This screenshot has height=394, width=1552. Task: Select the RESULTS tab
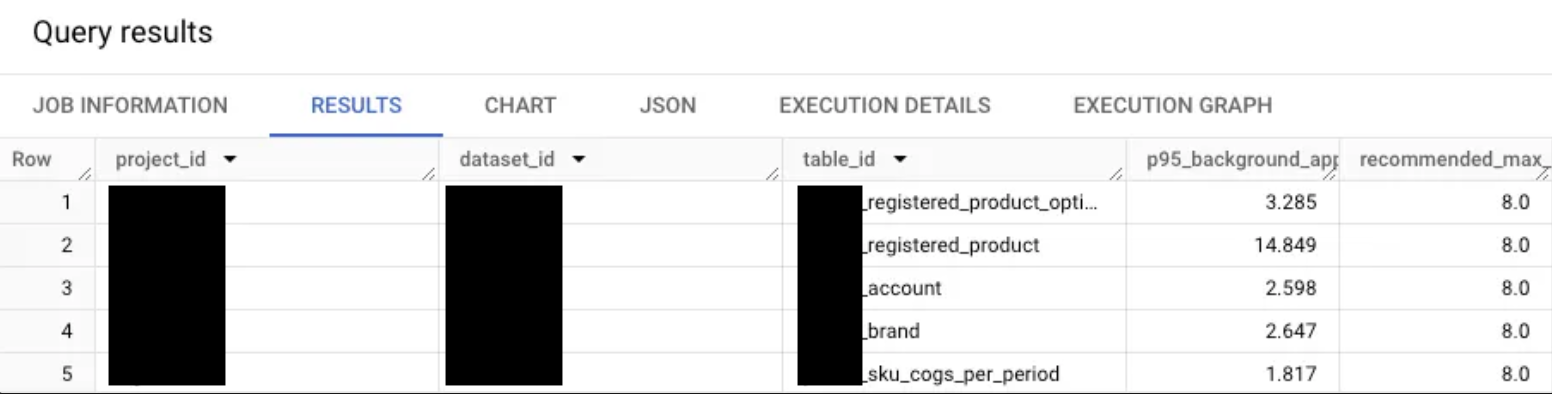356,105
